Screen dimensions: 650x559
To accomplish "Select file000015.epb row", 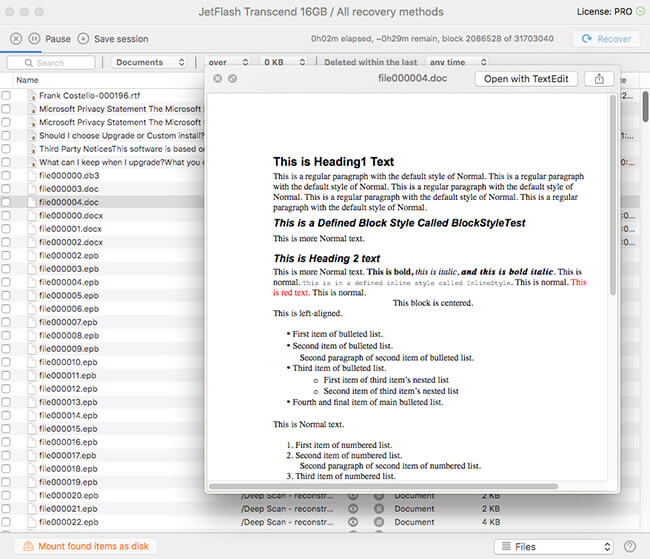I will point(102,428).
